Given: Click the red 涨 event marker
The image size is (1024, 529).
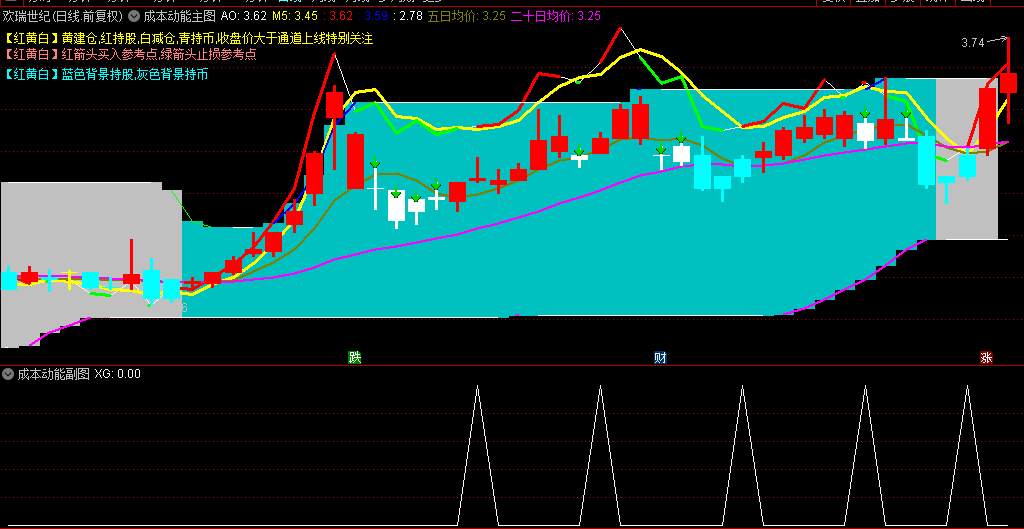Looking at the screenshot, I should 986,357.
